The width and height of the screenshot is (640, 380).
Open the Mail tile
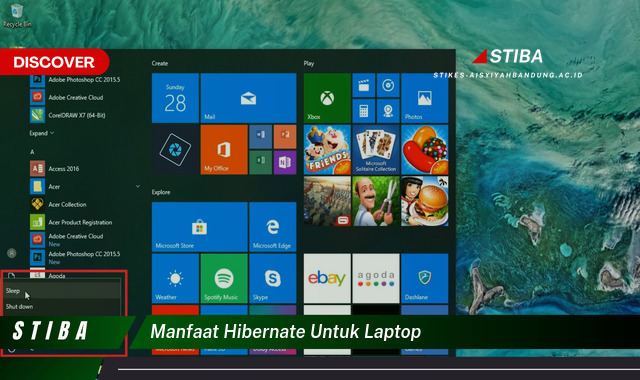248,98
